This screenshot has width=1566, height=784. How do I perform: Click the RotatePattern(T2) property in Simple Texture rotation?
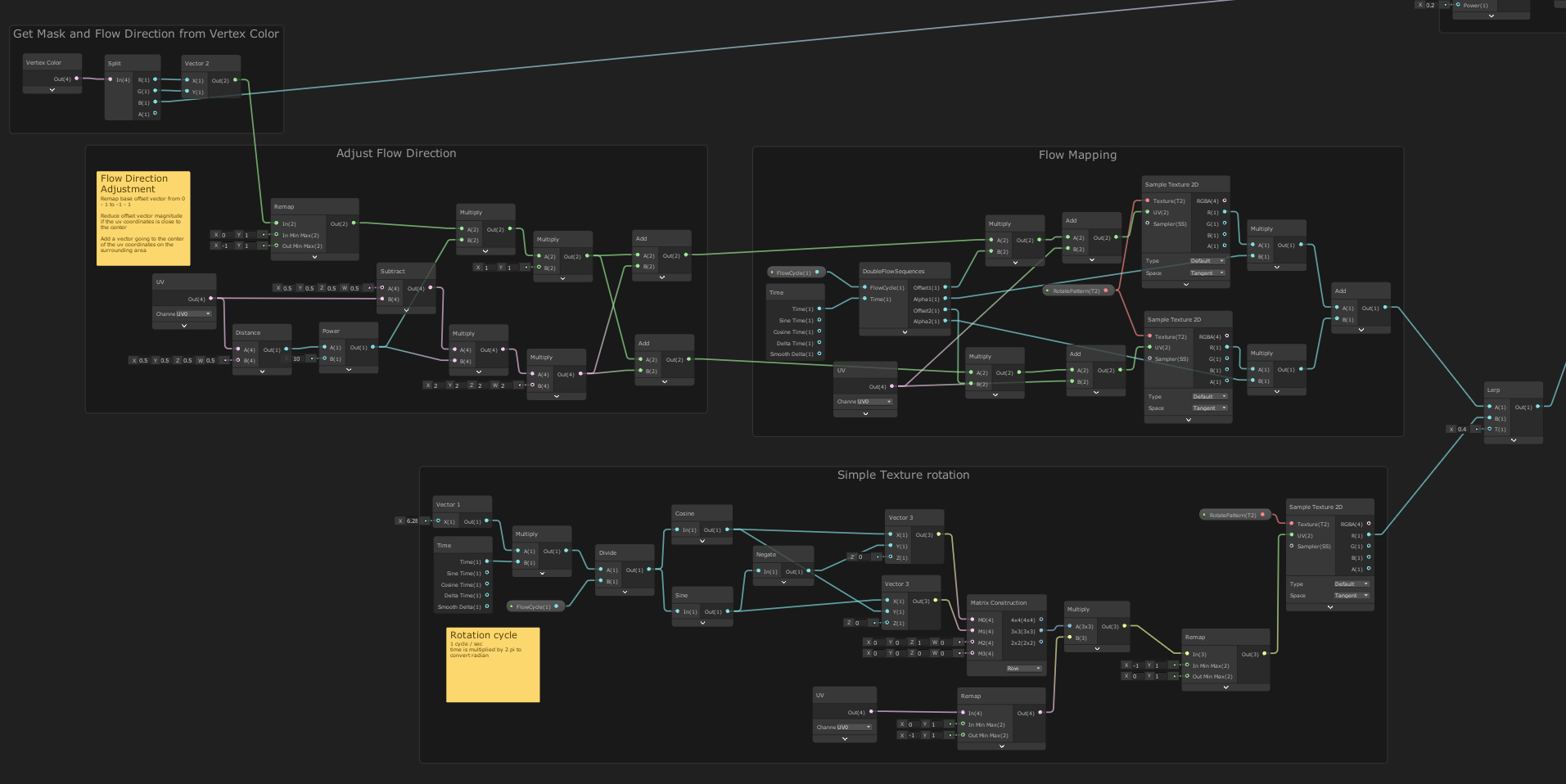1235,515
